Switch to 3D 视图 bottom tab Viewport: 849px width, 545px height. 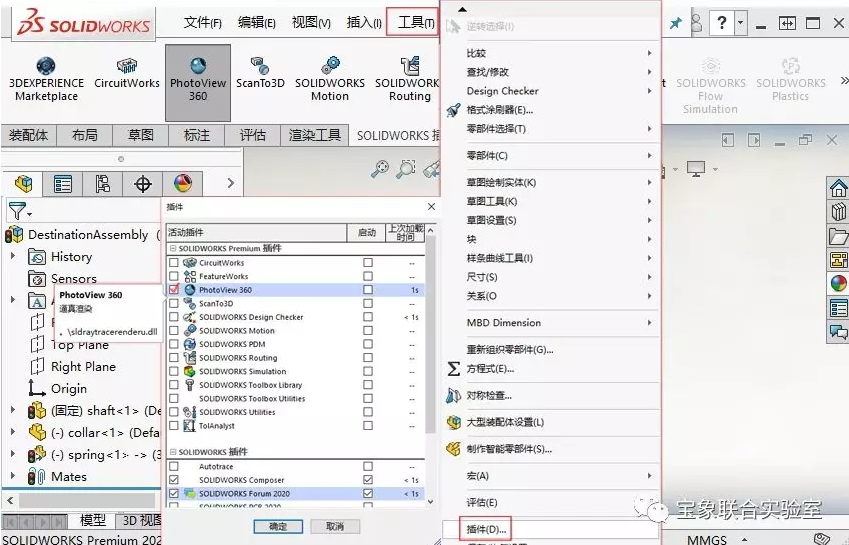tap(140, 521)
